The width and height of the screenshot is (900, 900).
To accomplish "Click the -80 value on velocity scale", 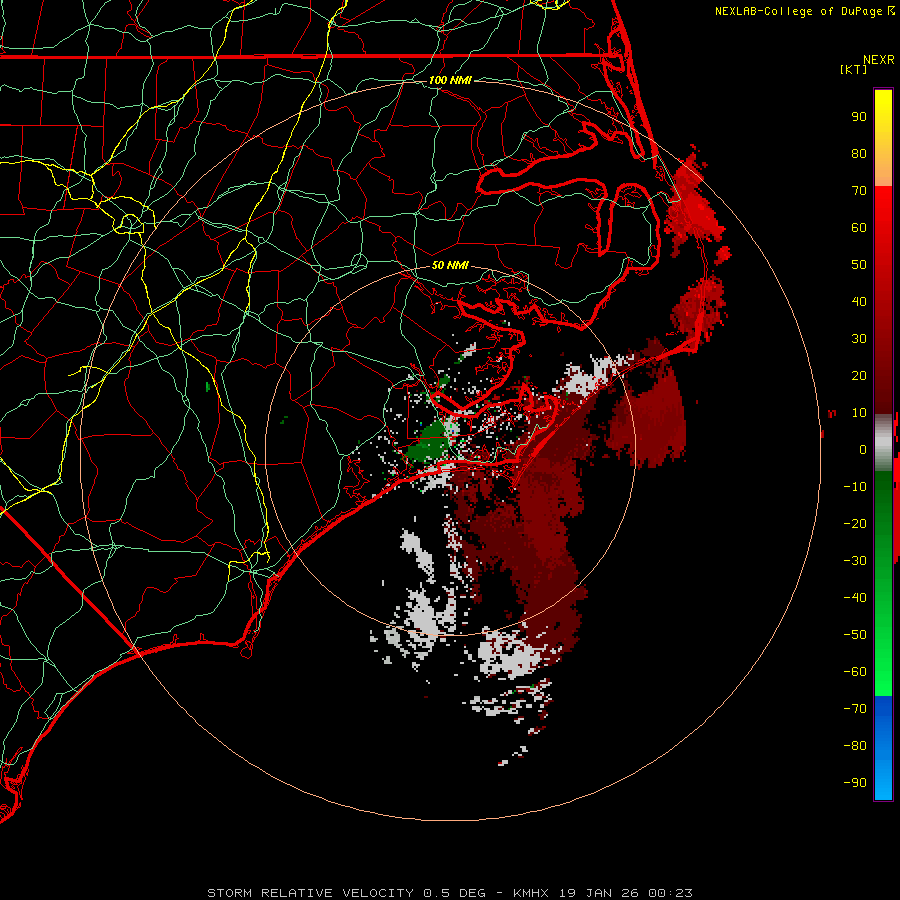I will click(x=855, y=746).
